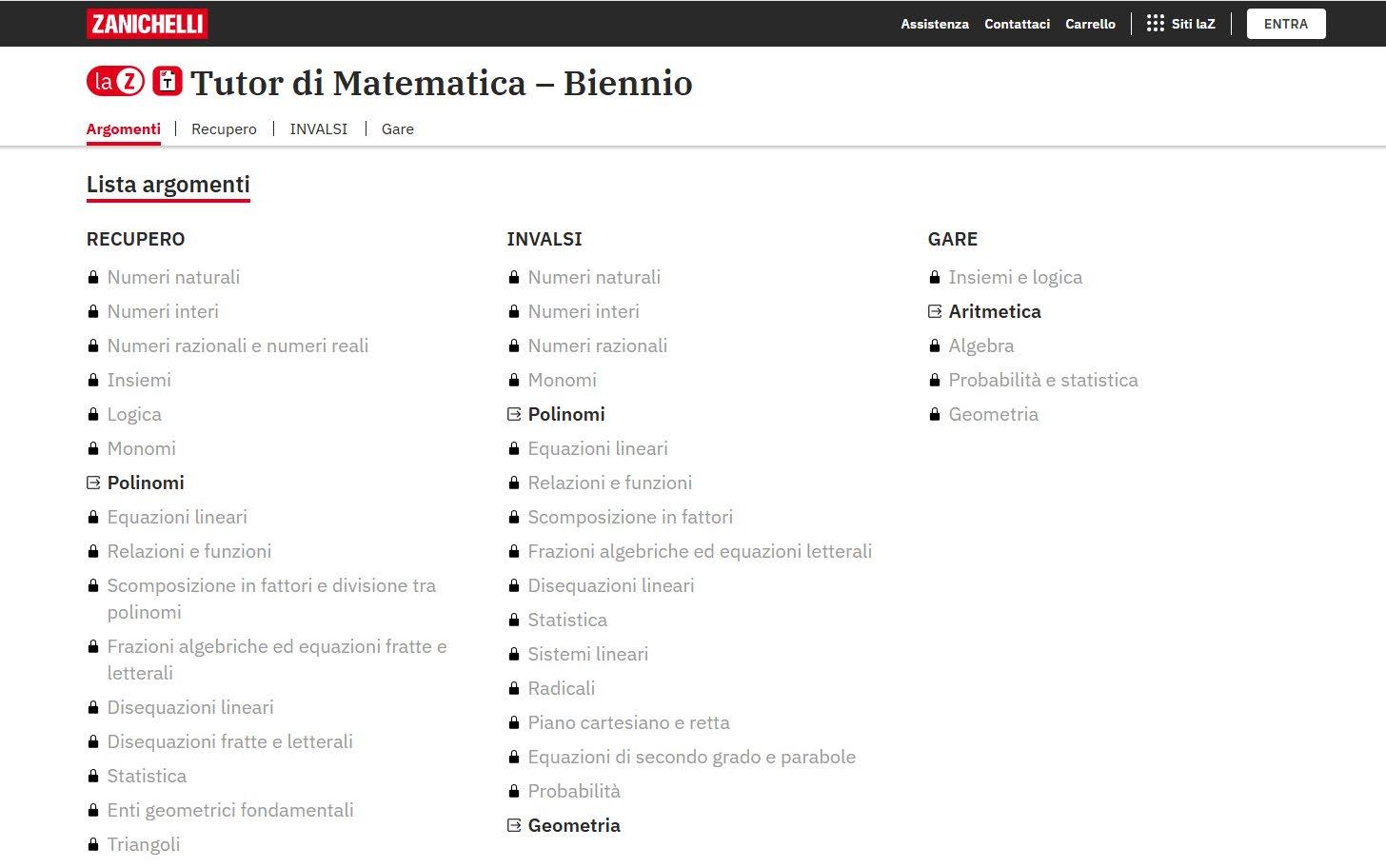Viewport: 1386px width, 868px height.
Task: Click lock icon next to INVALSI Radicali
Action: (514, 688)
